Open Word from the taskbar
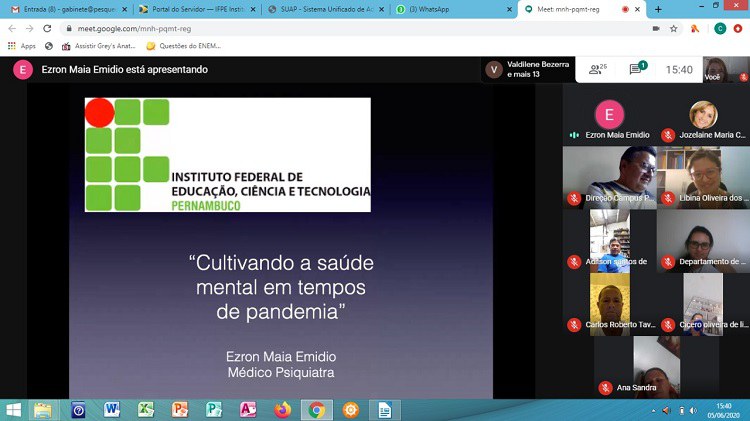The width and height of the screenshot is (750, 421). 111,409
